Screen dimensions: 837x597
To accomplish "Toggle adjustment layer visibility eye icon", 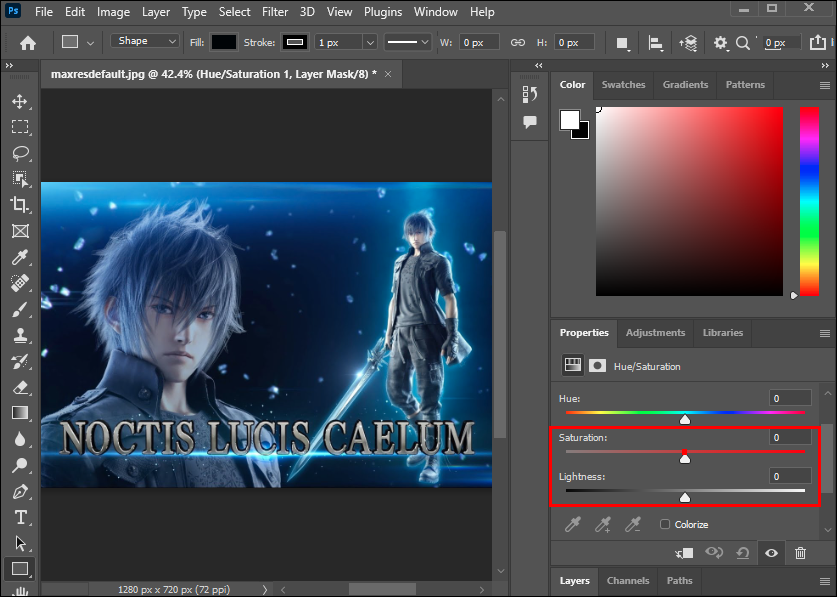I will point(771,552).
